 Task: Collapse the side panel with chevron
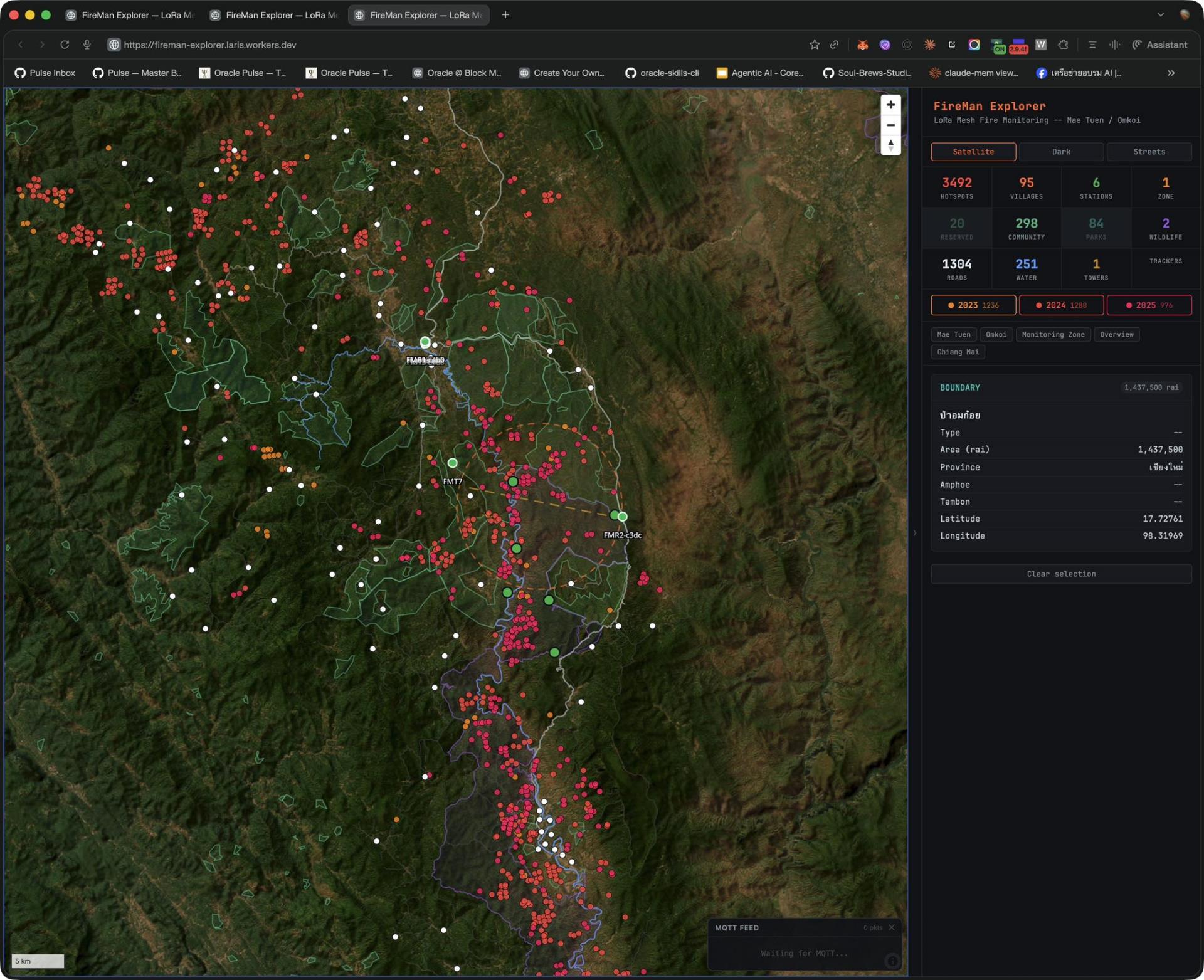pyautogui.click(x=915, y=533)
